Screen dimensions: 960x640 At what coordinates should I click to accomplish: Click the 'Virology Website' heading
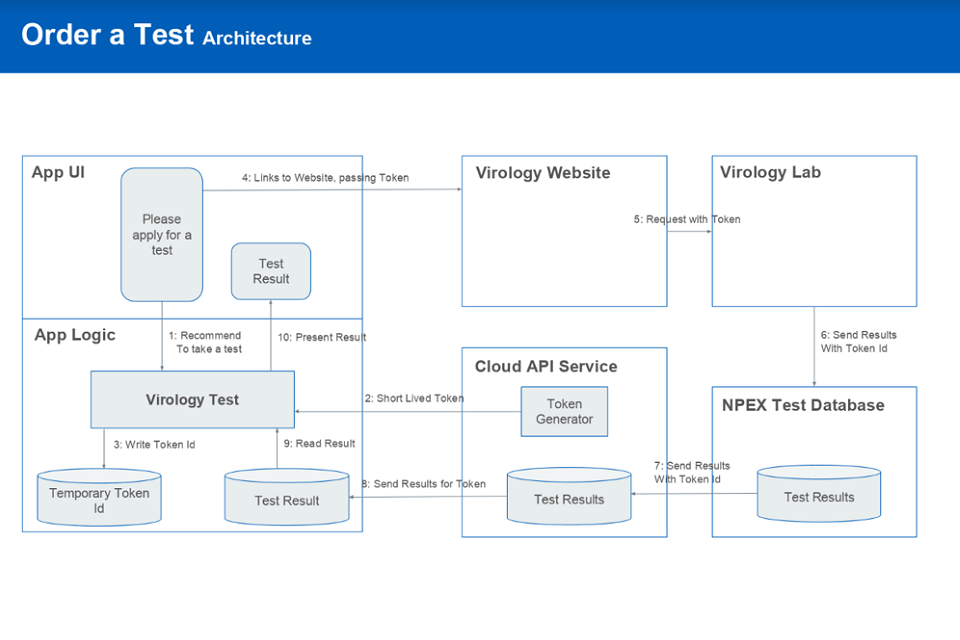point(543,173)
